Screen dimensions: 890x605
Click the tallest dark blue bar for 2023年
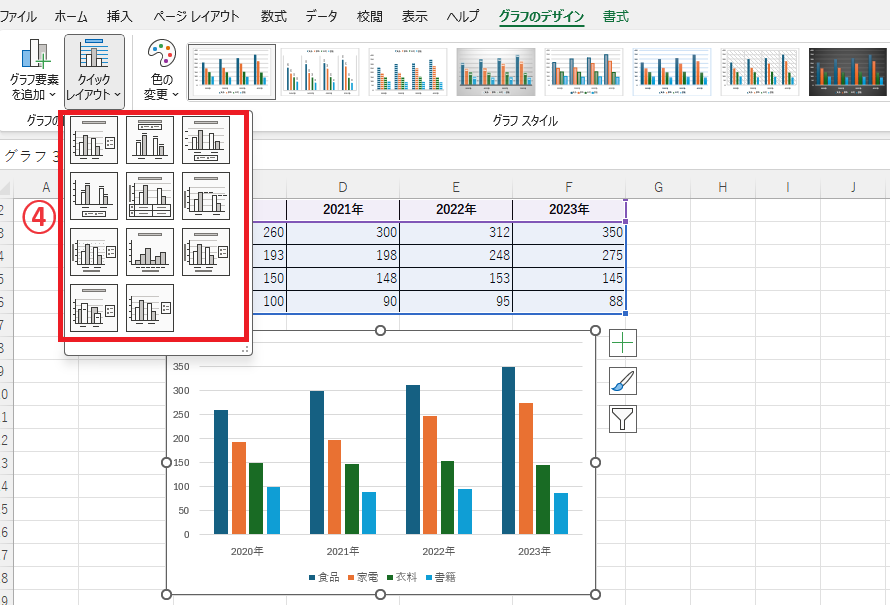coord(509,451)
